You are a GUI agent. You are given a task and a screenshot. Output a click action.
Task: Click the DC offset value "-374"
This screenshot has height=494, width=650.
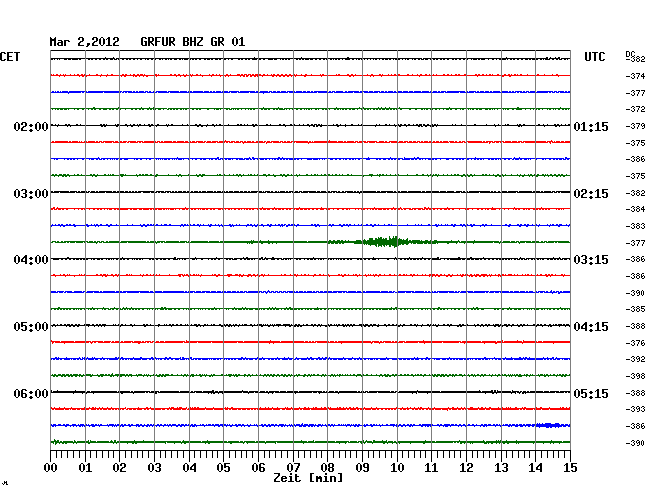[635, 76]
